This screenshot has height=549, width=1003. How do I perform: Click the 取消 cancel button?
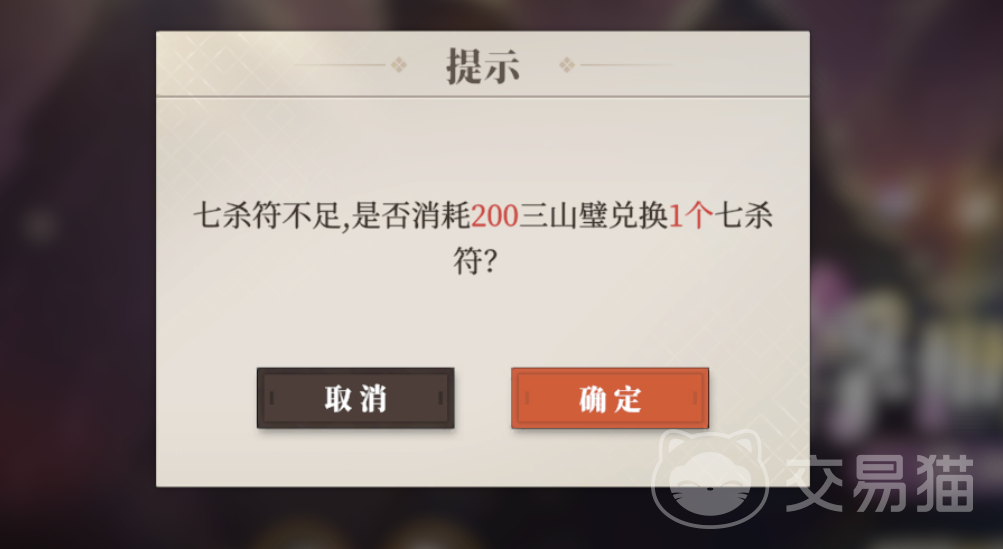tap(356, 398)
